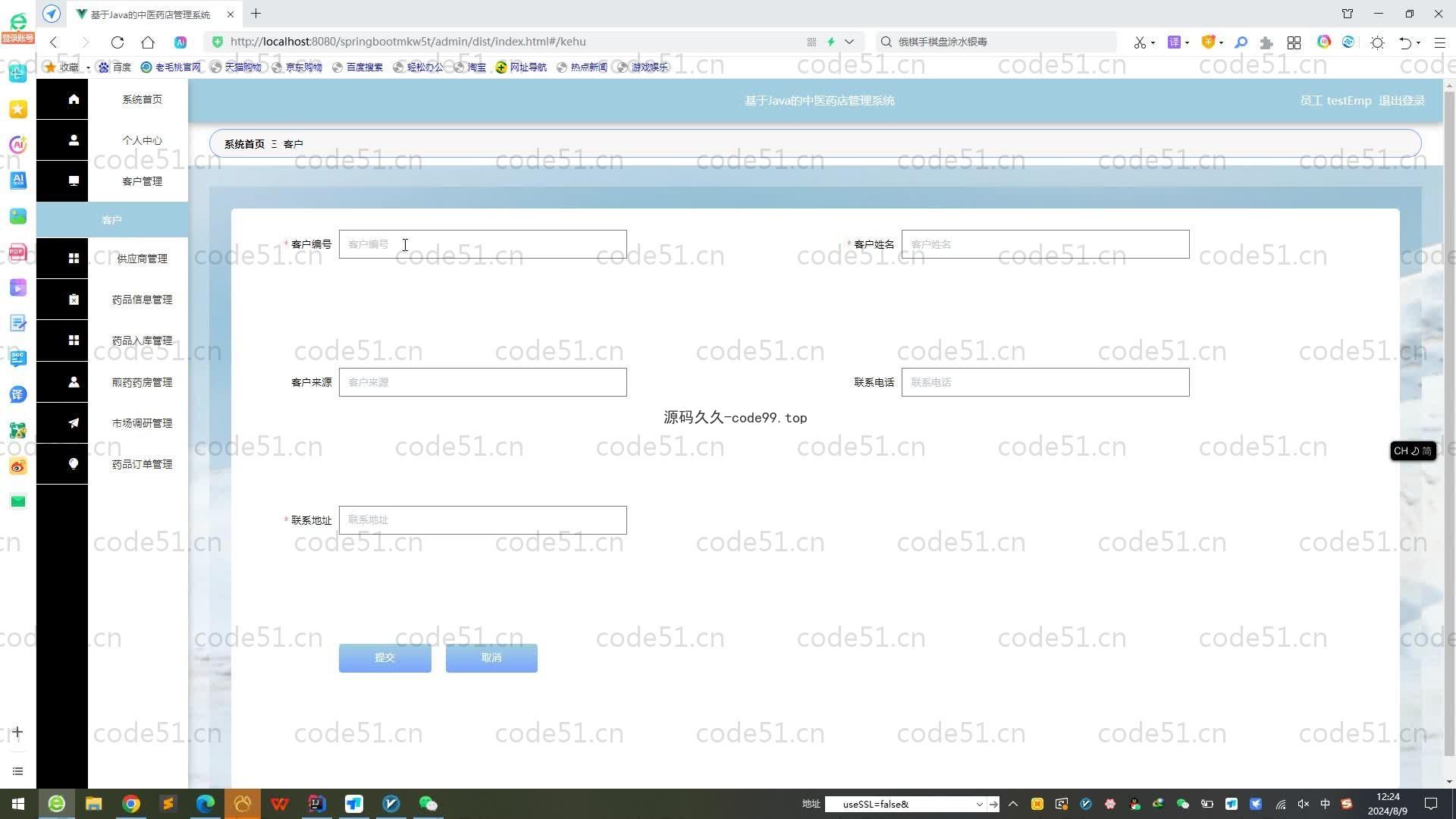
Task: Open 个人中心 menu item
Action: (142, 140)
